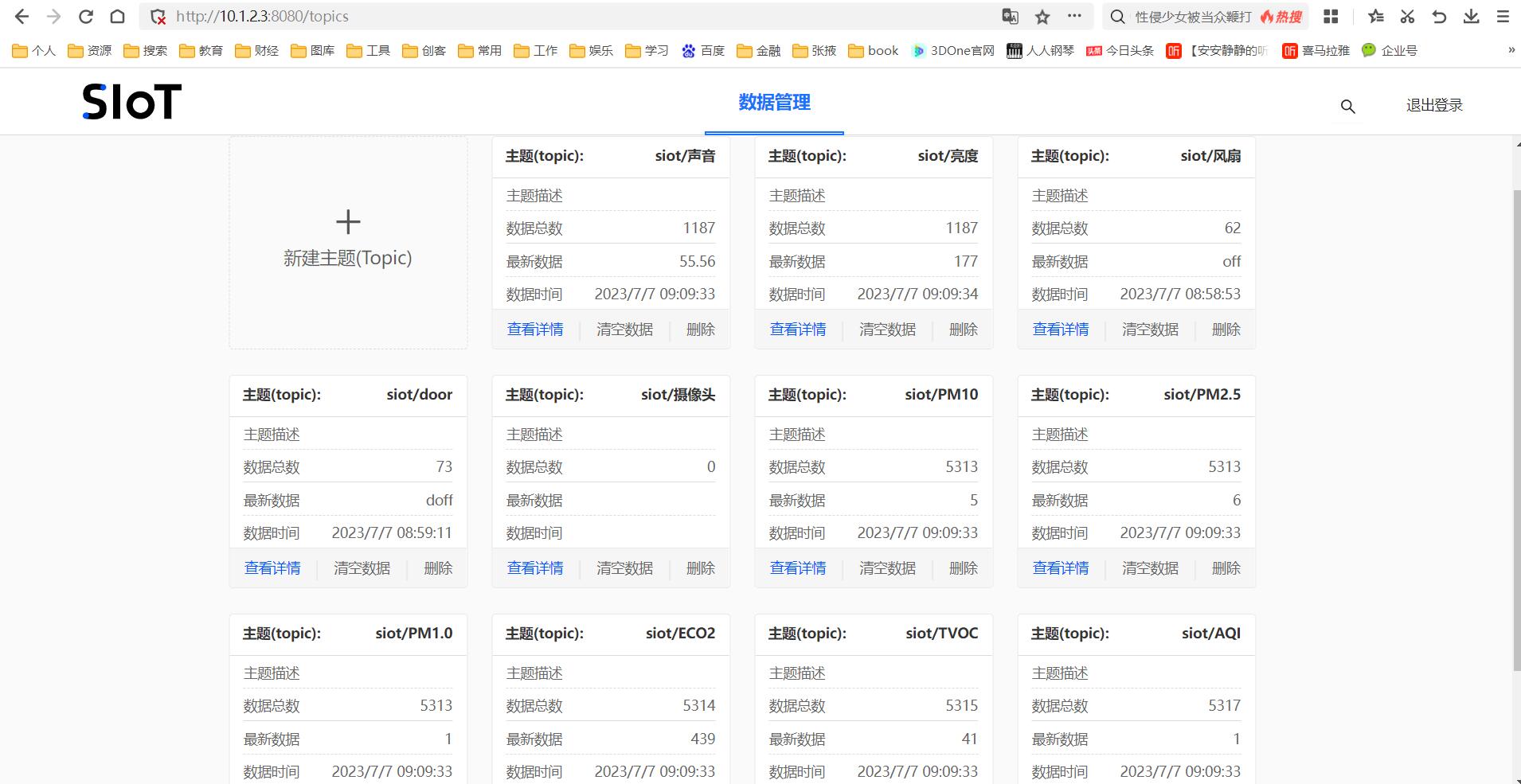Expand the 资源 bookmark folder

[89, 50]
